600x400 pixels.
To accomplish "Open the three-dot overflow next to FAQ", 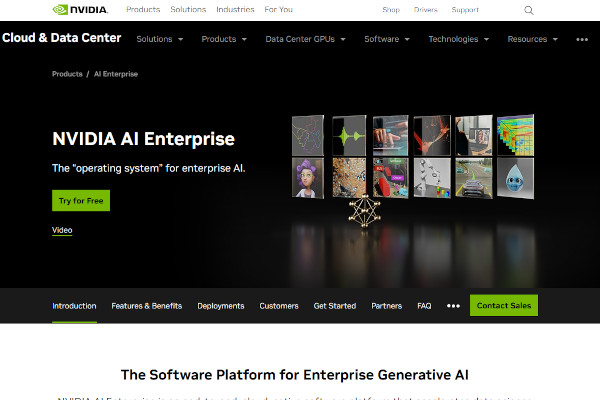I will [x=453, y=306].
